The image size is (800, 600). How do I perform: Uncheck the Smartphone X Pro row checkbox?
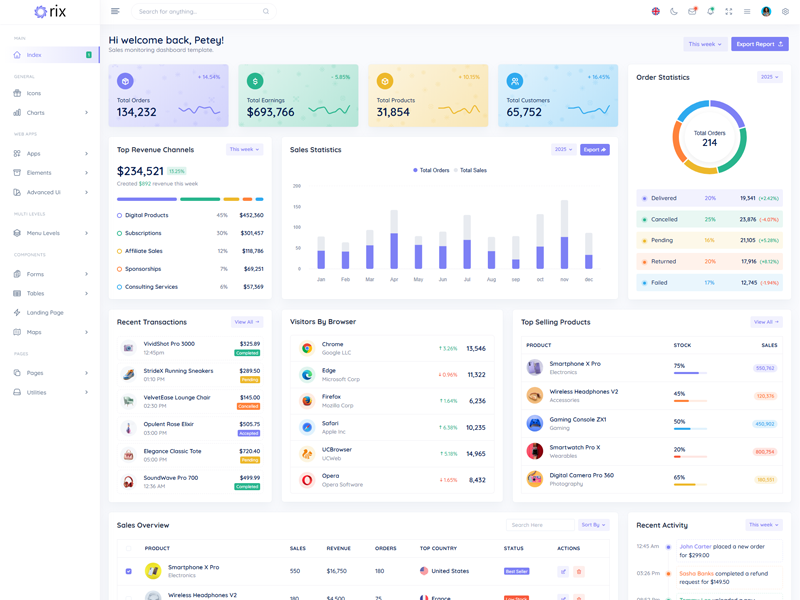pyautogui.click(x=128, y=571)
